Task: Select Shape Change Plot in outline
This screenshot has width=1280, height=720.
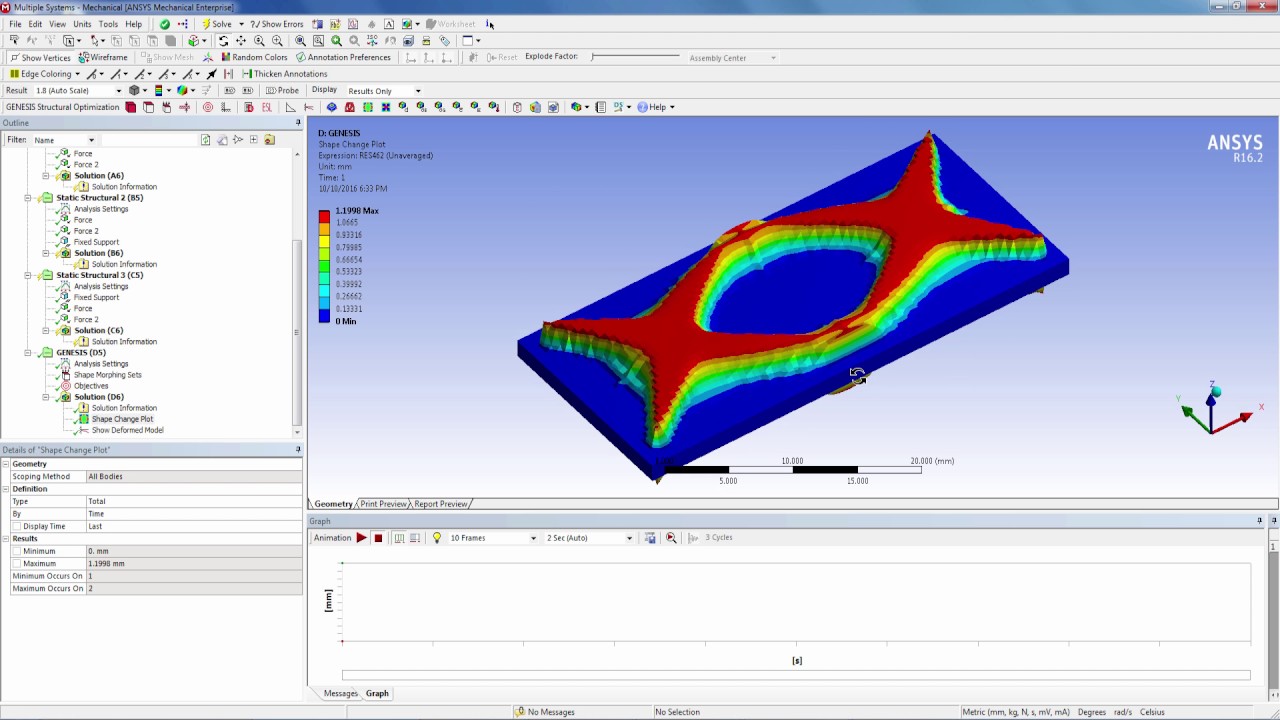Action: click(122, 419)
